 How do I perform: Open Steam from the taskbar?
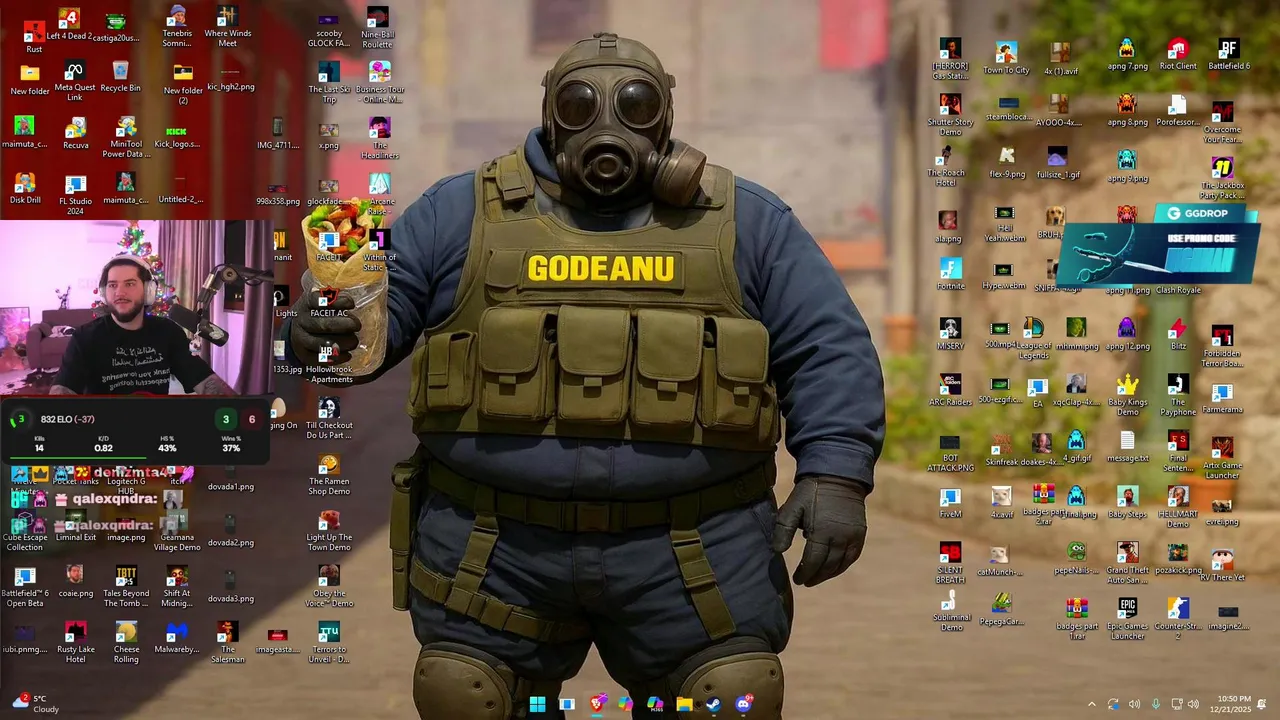[x=713, y=704]
